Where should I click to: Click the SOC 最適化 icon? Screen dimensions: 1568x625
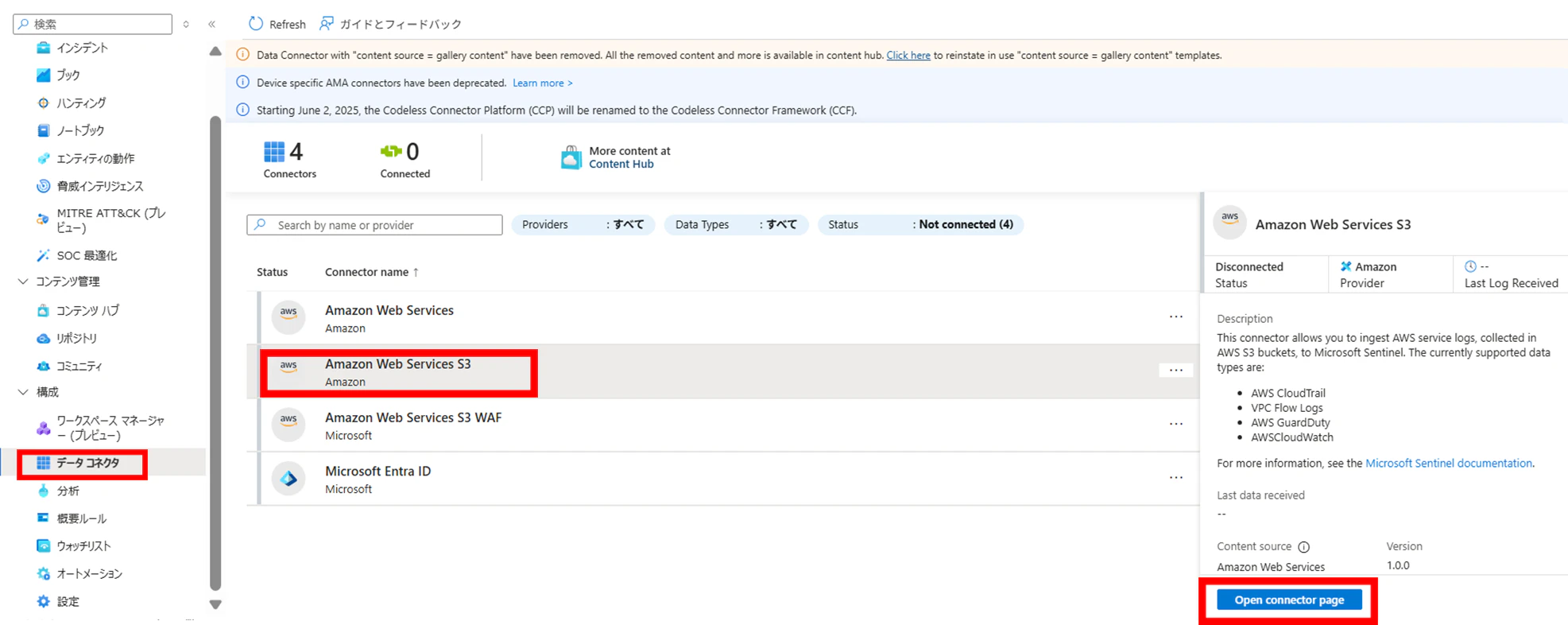coord(43,255)
